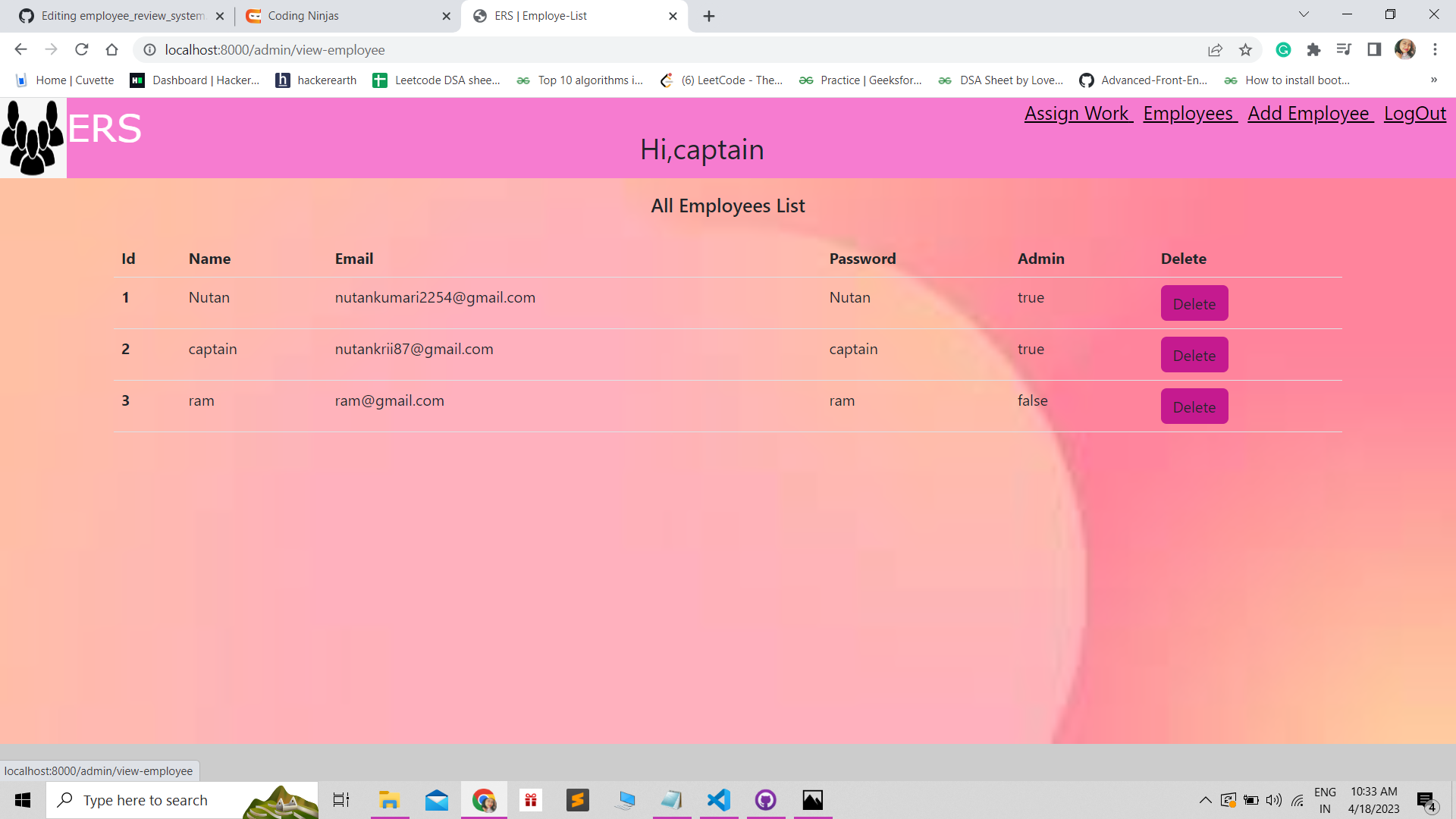The height and width of the screenshot is (819, 1456).
Task: Click the share icon in the address bar
Action: pyautogui.click(x=1216, y=49)
